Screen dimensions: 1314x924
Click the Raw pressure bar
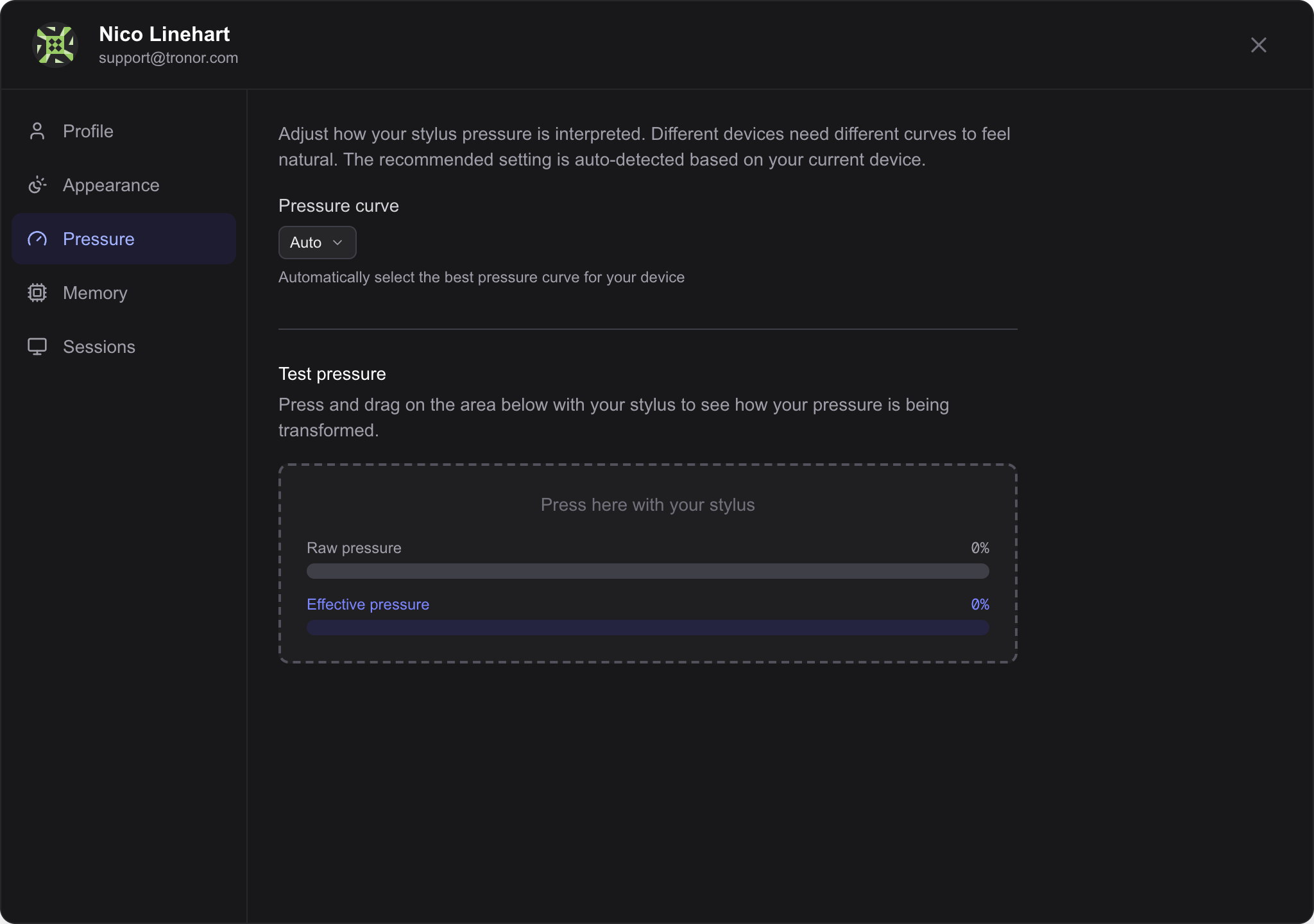coord(647,571)
